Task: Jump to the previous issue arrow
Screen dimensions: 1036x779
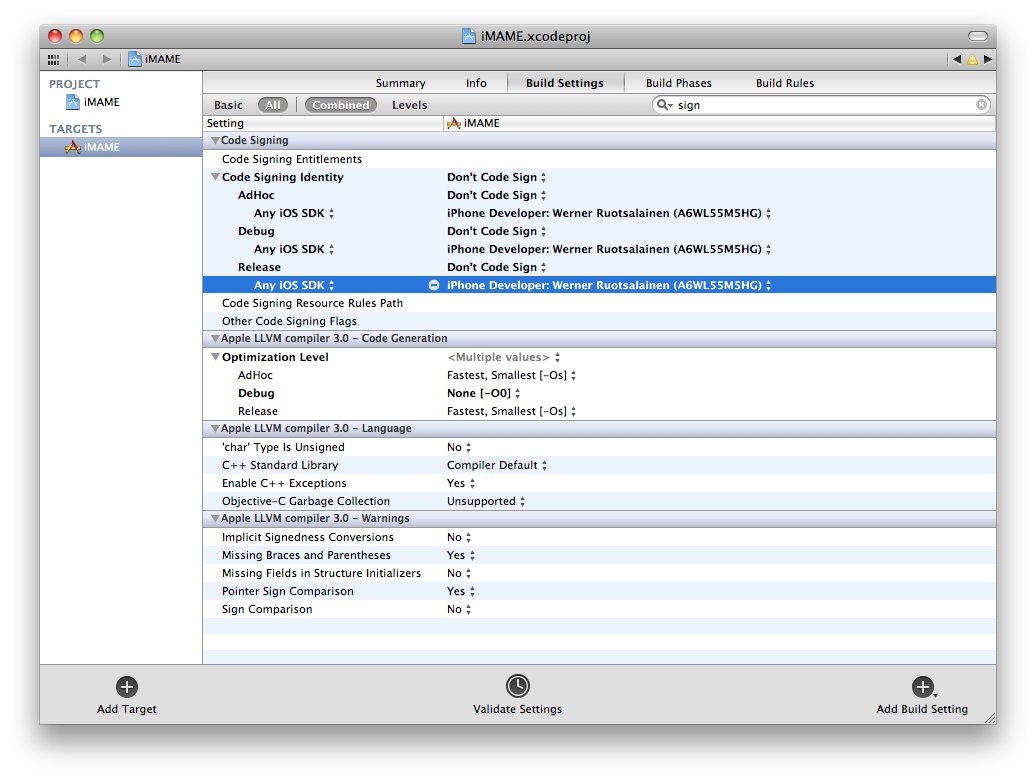Action: [x=956, y=59]
